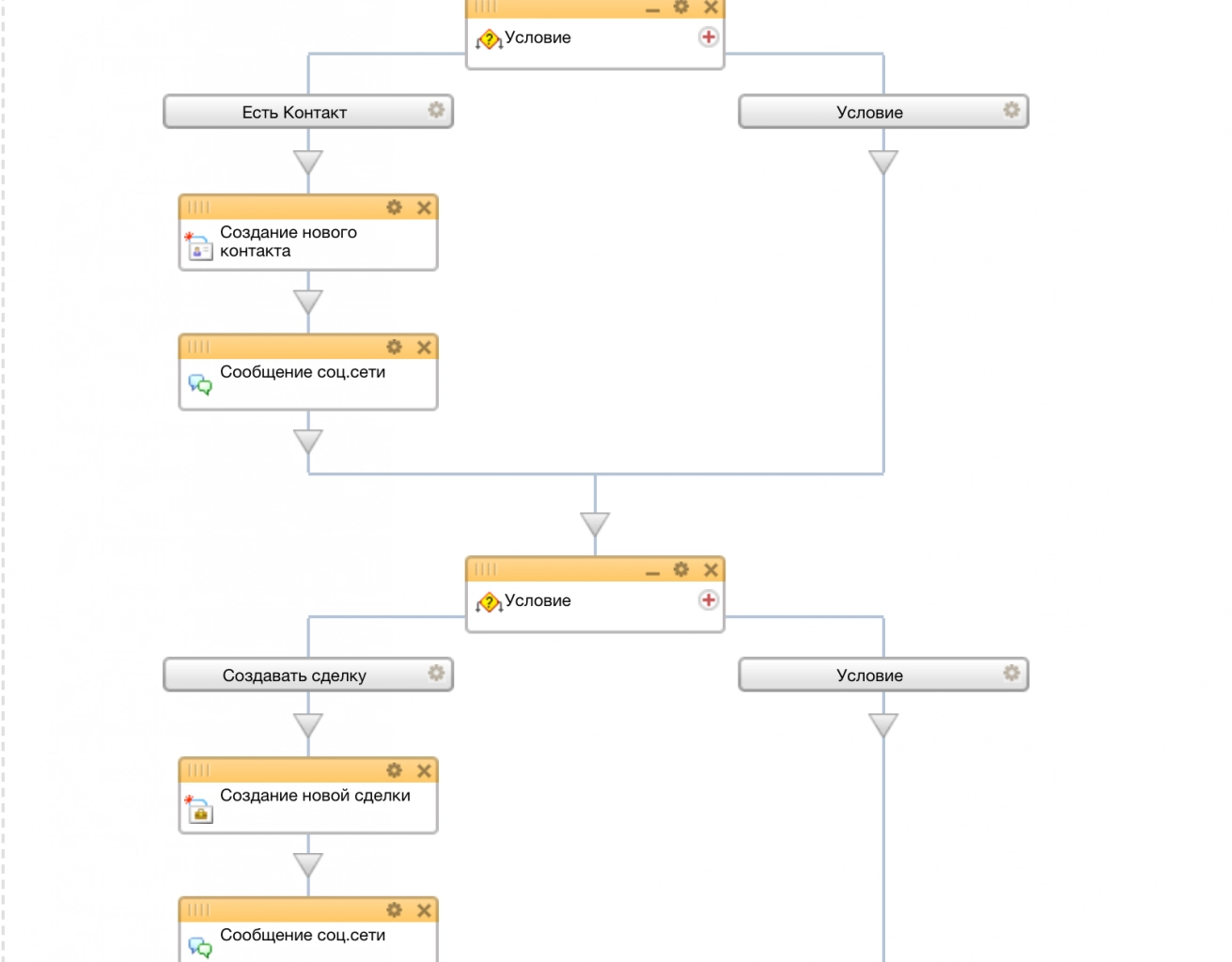Image resolution: width=1232 pixels, height=962 pixels.
Task: Collapse the top 'Условие' condition block
Action: tap(653, 8)
